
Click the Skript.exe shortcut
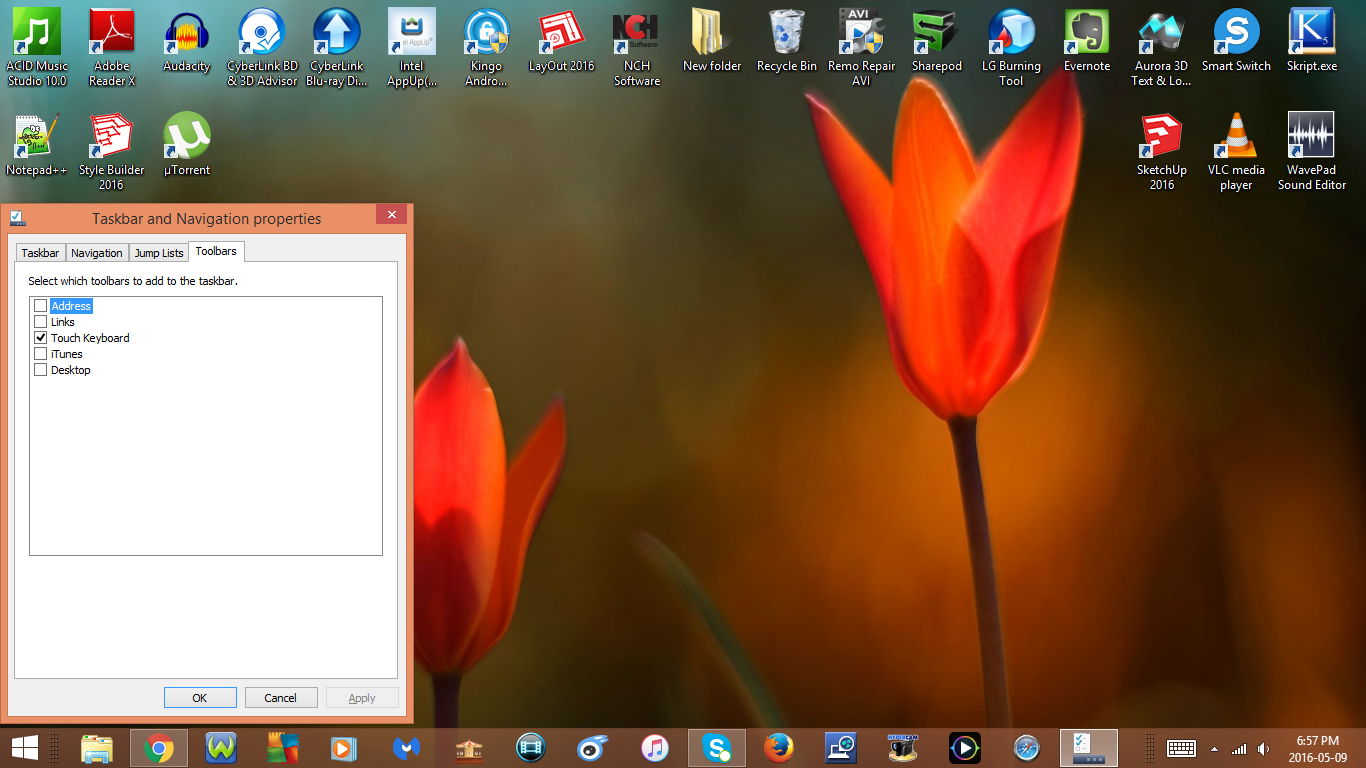tap(1312, 40)
